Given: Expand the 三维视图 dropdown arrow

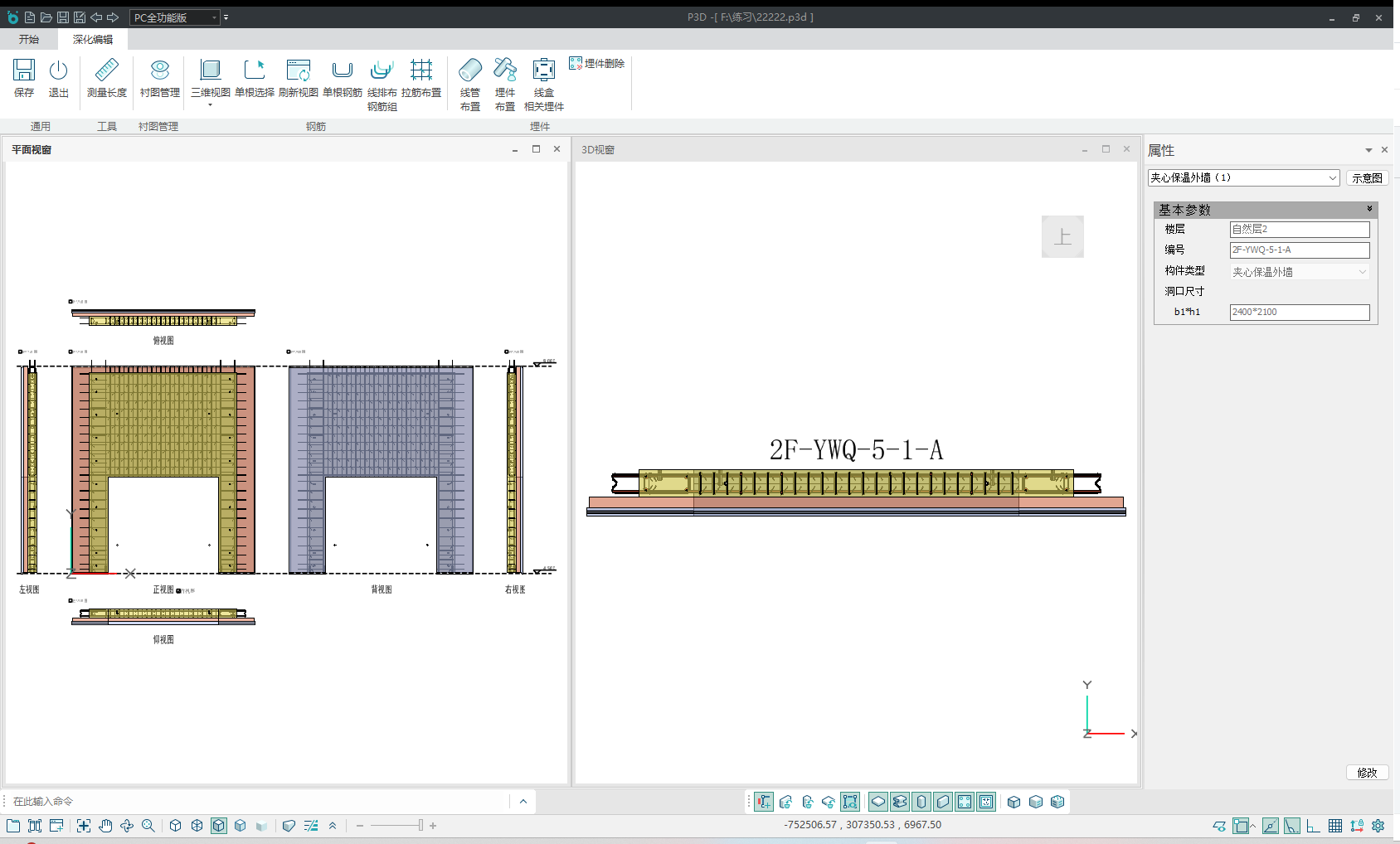Looking at the screenshot, I should pos(210,105).
